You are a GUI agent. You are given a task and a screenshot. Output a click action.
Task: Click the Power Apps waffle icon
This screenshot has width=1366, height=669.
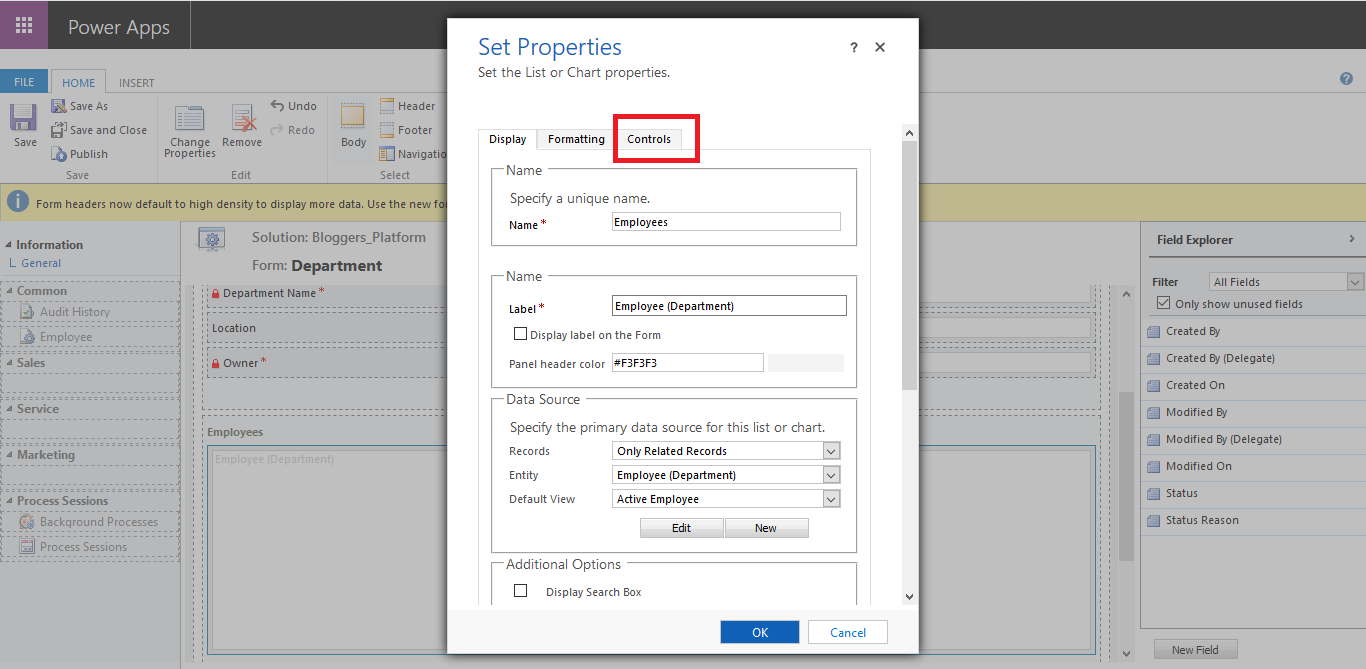tap(21, 24)
